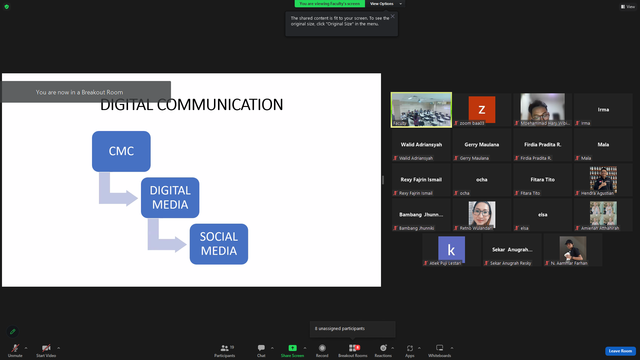Open the Apps panel
640x360 pixels.
[410, 350]
